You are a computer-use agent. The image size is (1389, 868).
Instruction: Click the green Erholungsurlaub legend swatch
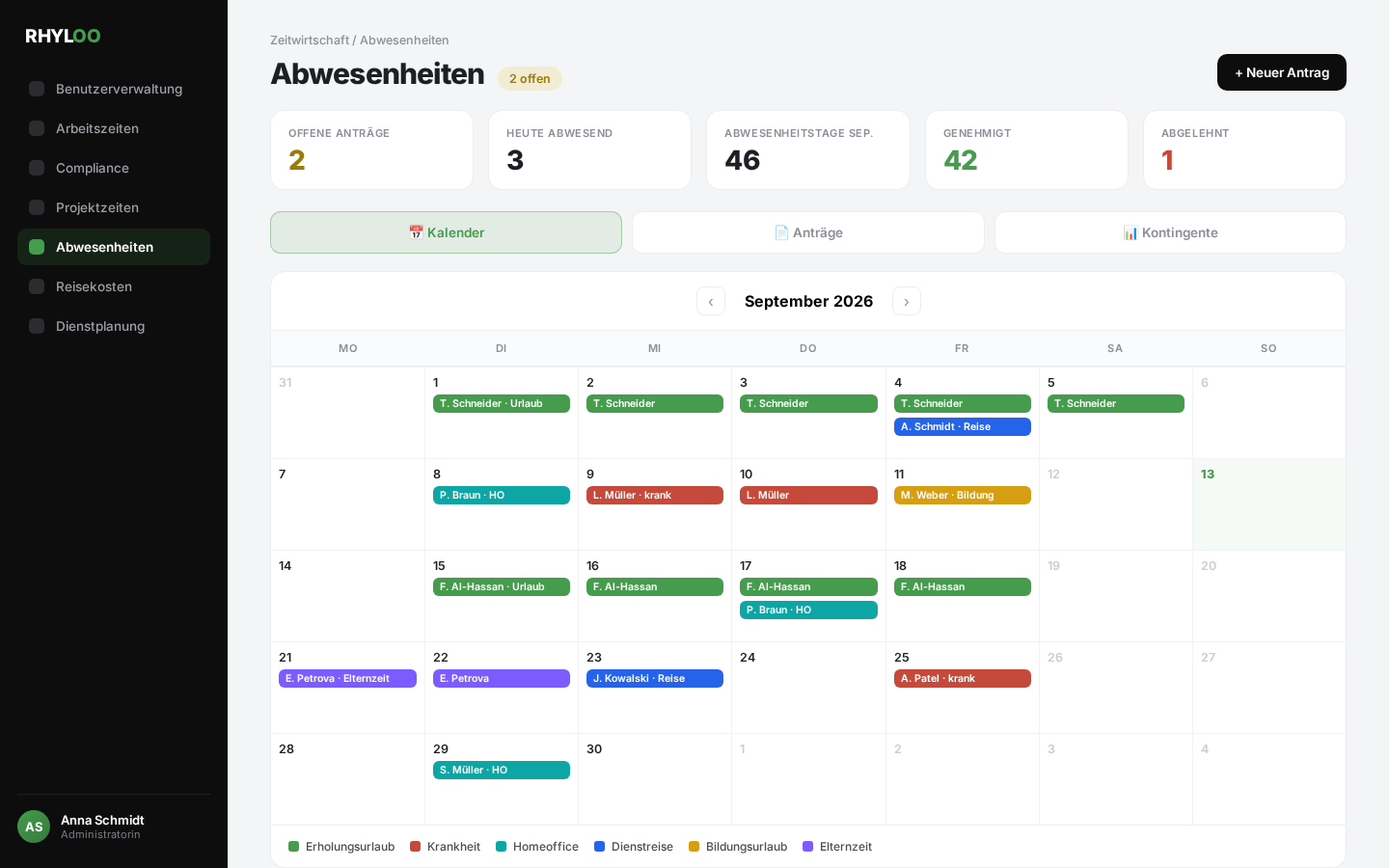click(x=294, y=847)
